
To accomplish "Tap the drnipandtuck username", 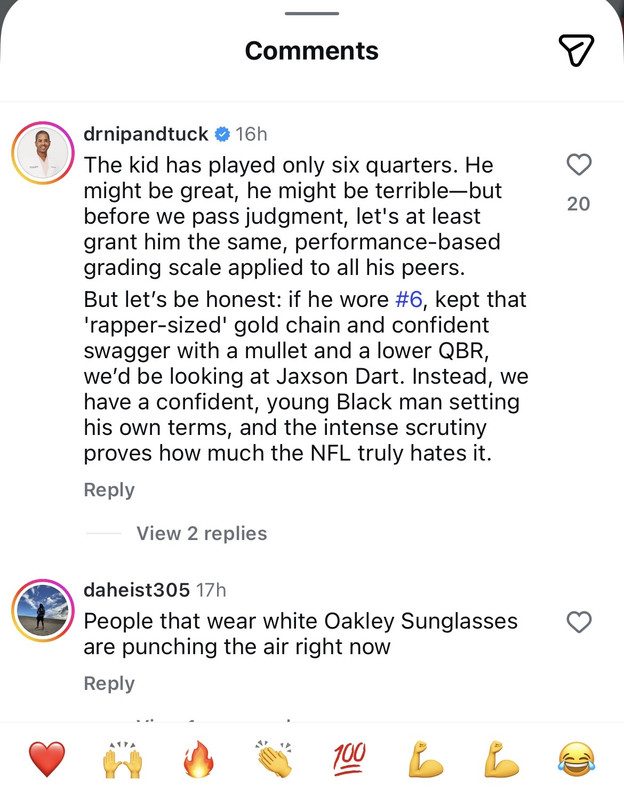I will pos(146,134).
